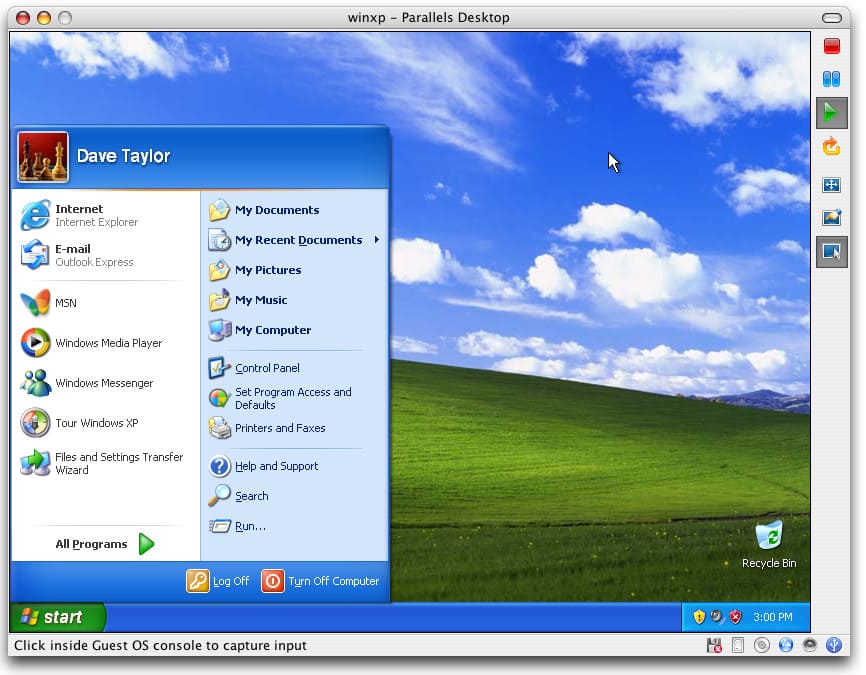
Task: Click the CD/DVD disc icon in status bar
Action: point(762,645)
